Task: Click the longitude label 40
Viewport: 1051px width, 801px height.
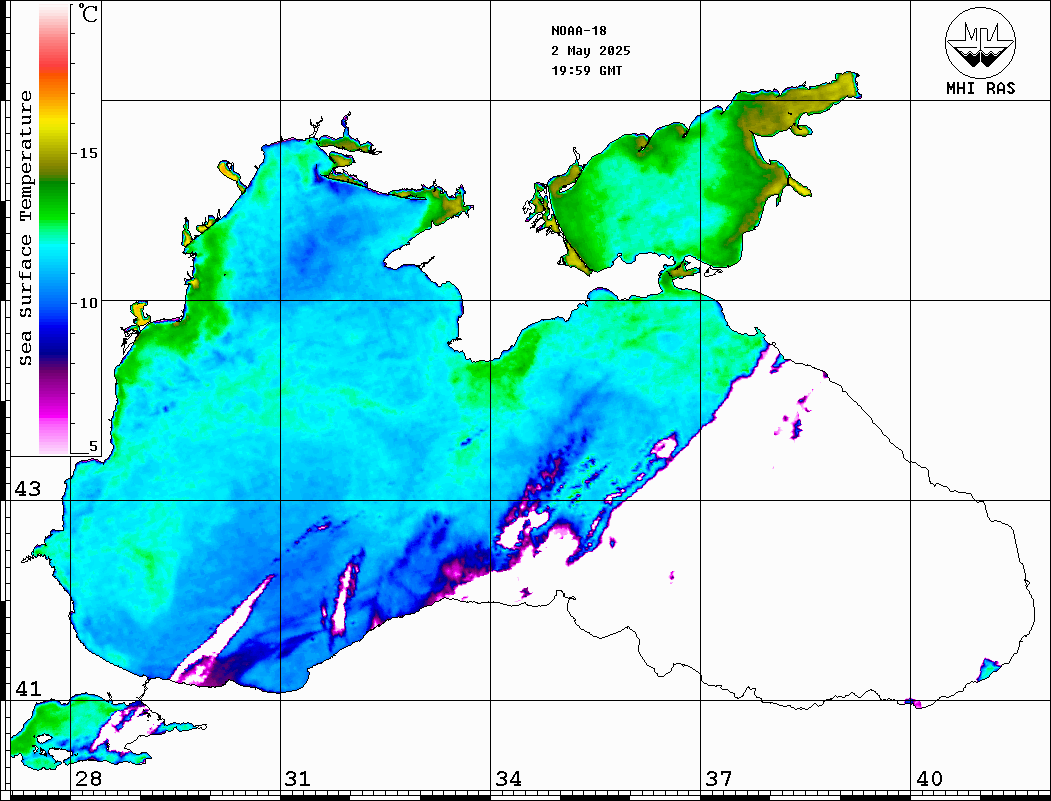Action: point(929,779)
